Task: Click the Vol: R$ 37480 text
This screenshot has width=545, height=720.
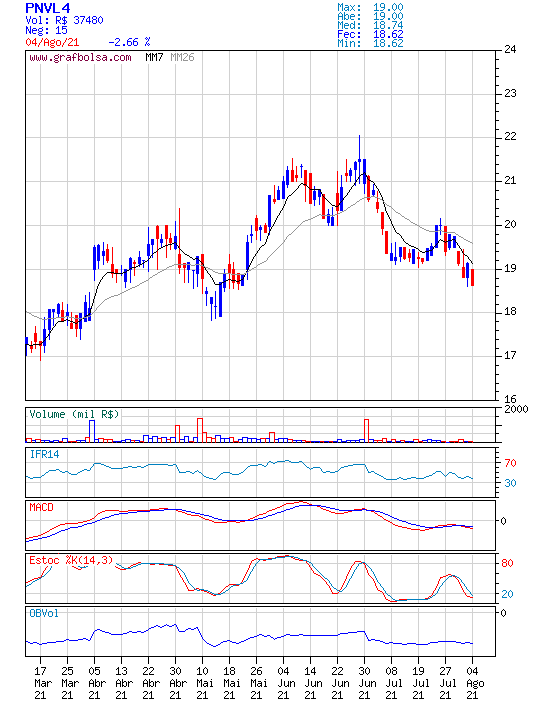Action: (64, 20)
